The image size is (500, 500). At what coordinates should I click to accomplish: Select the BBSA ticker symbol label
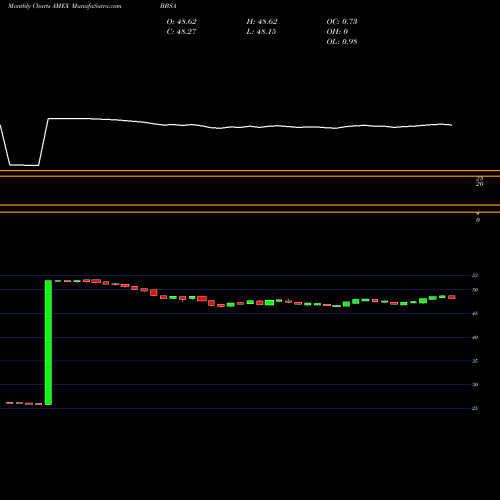point(168,6)
